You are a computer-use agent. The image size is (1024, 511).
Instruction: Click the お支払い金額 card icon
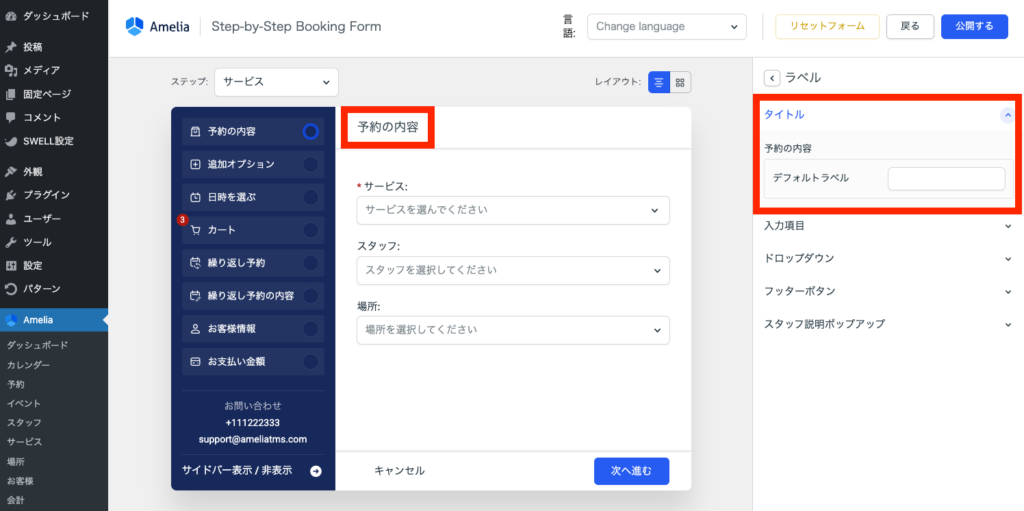[x=195, y=361]
